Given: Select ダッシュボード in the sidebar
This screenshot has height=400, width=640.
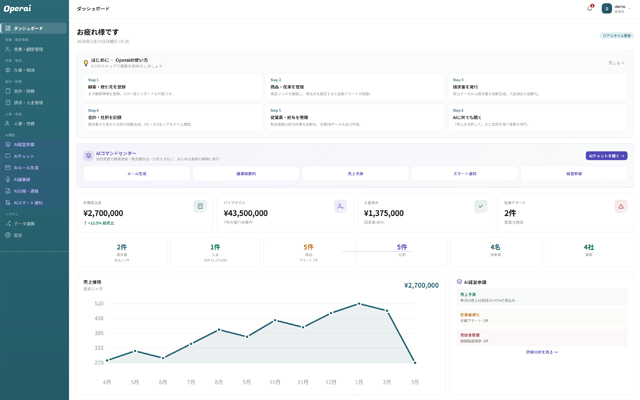Looking at the screenshot, I should point(28,28).
